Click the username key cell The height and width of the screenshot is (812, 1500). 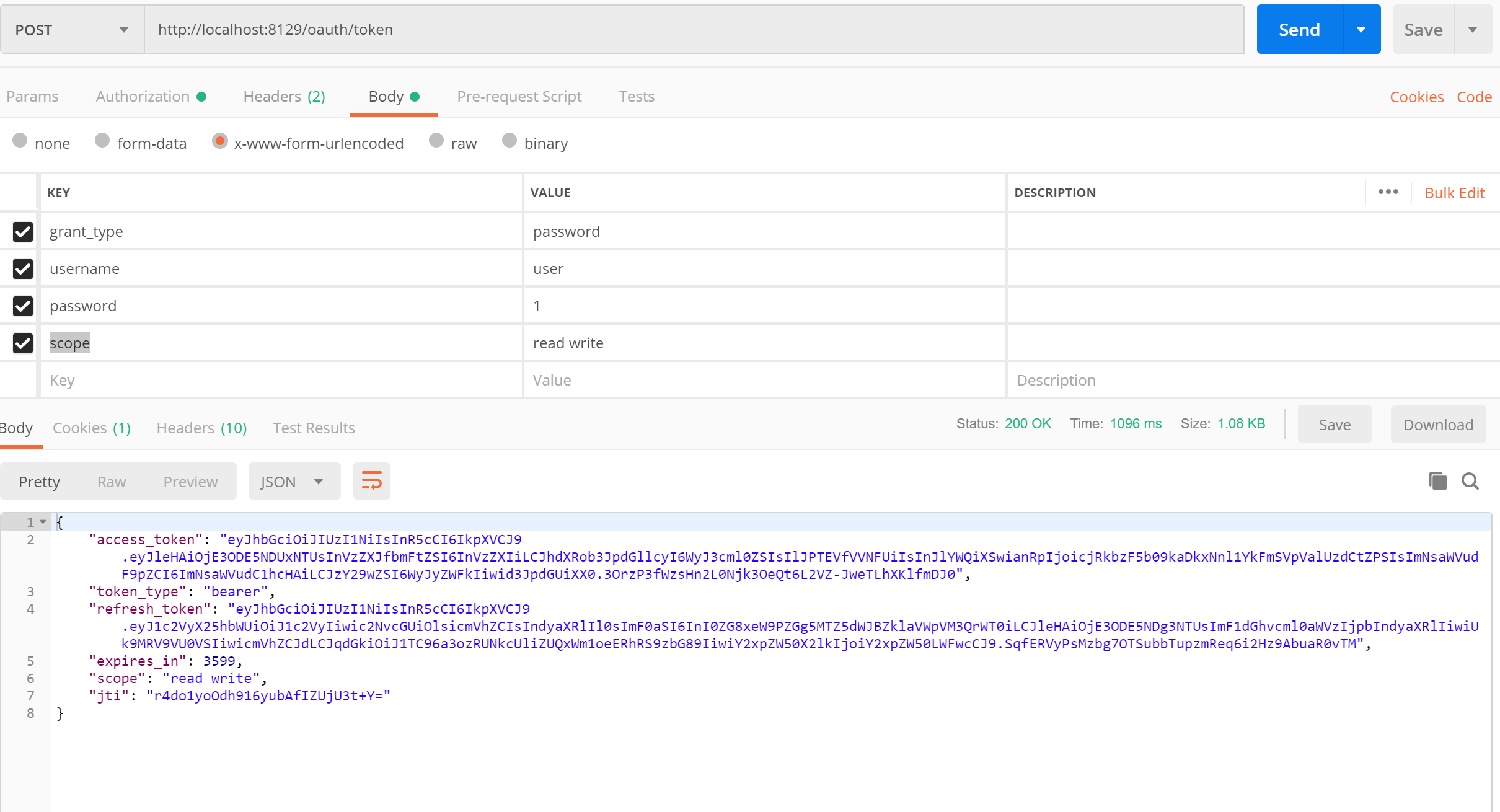[281, 269]
